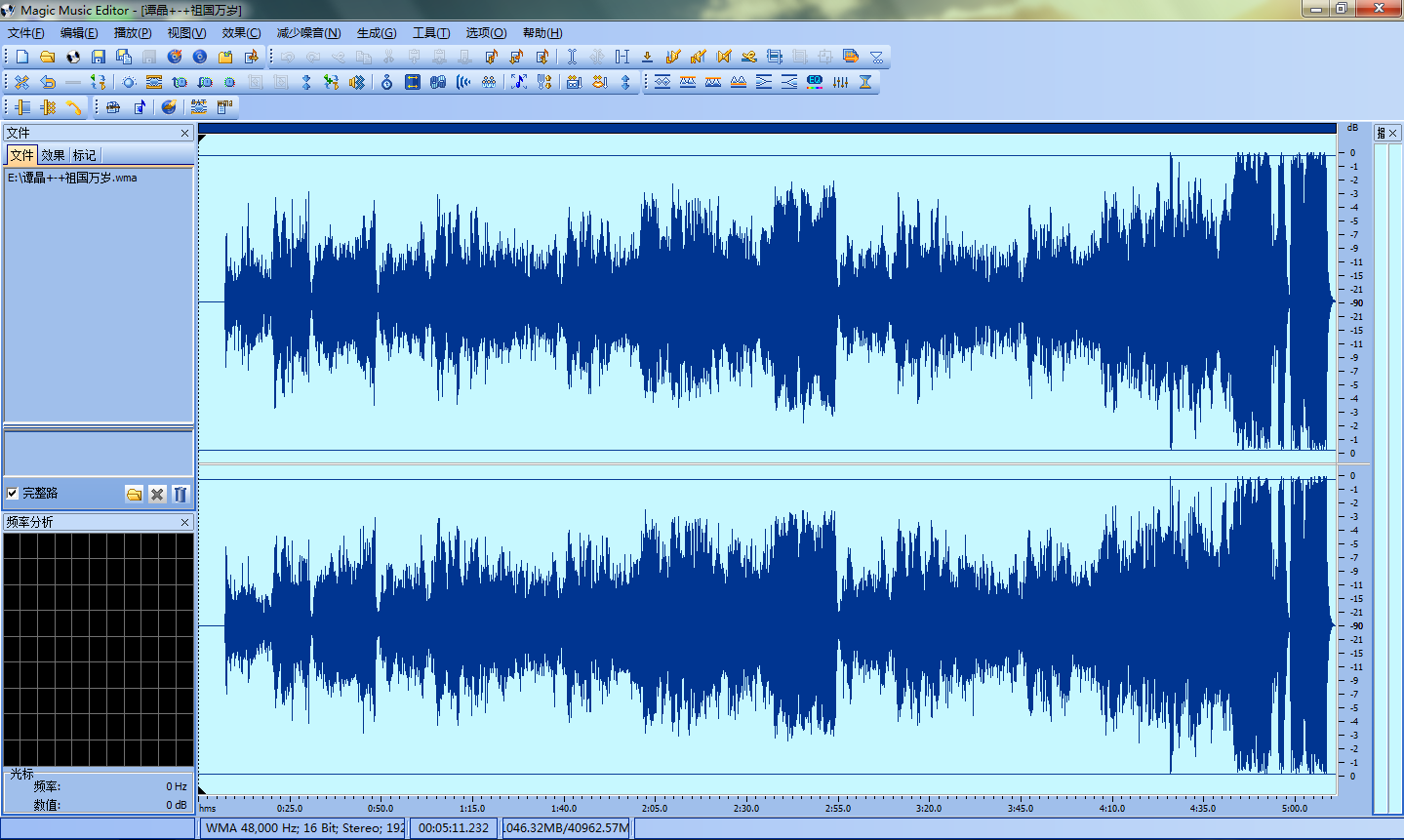
Task: Click the folder icon in file panel bottom
Action: click(x=135, y=494)
